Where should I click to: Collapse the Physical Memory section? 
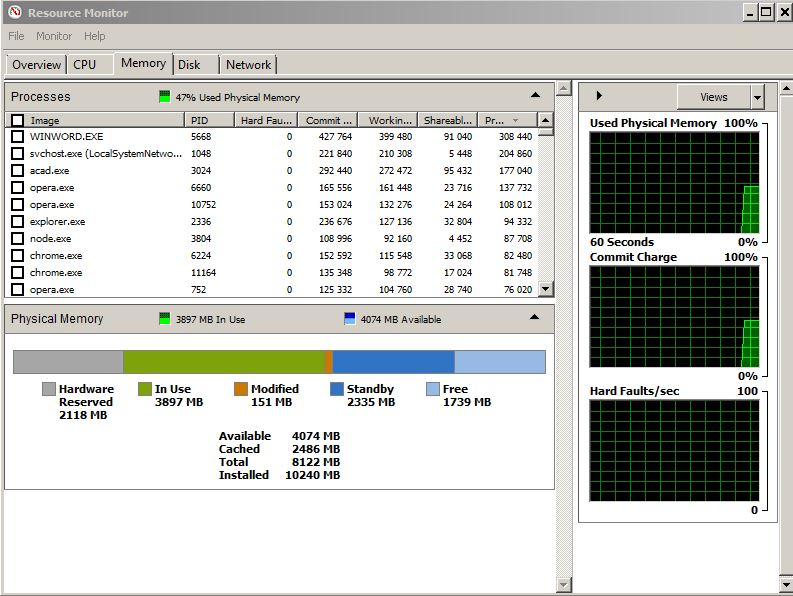coord(534,317)
